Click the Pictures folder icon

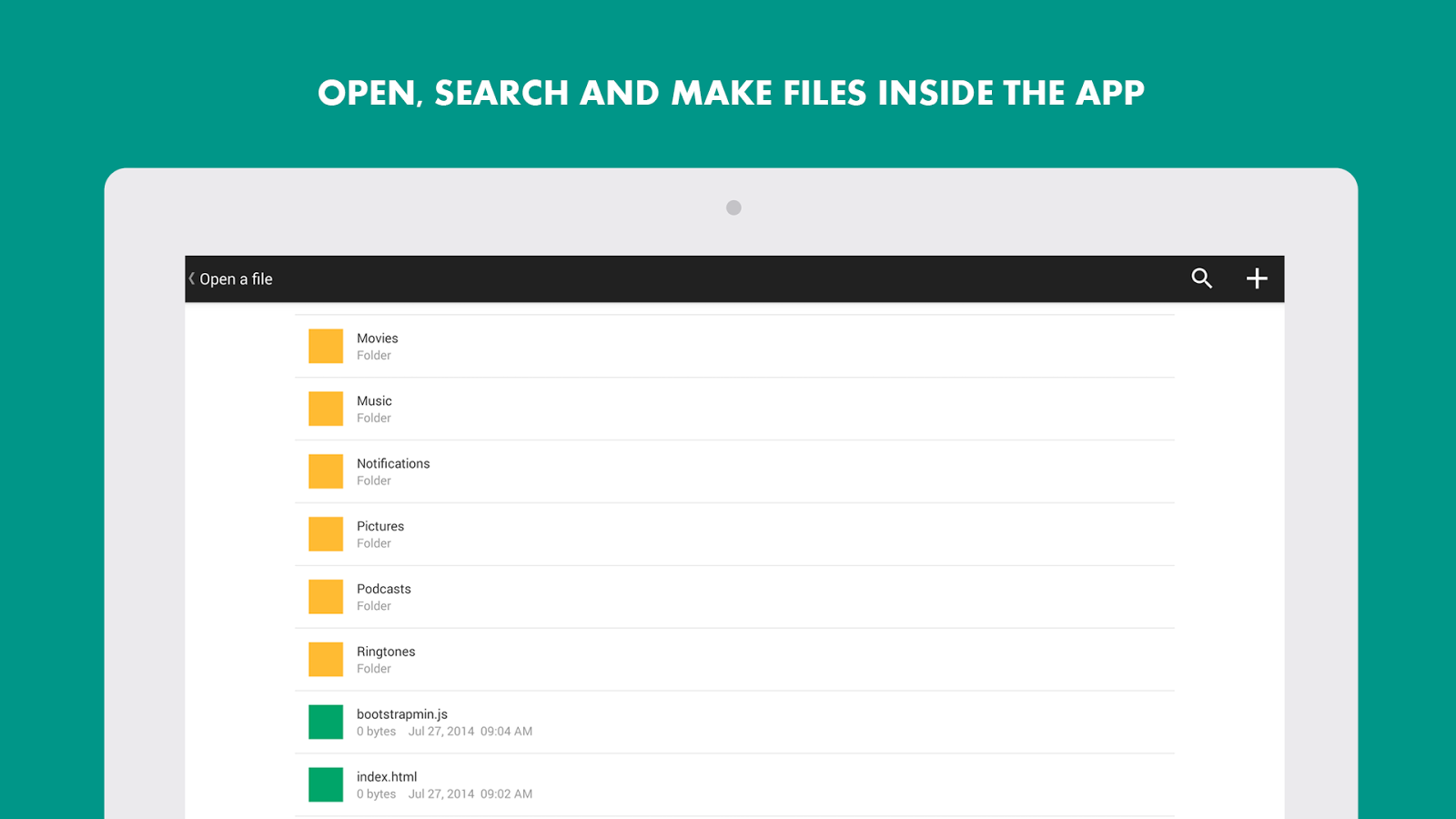(325, 533)
